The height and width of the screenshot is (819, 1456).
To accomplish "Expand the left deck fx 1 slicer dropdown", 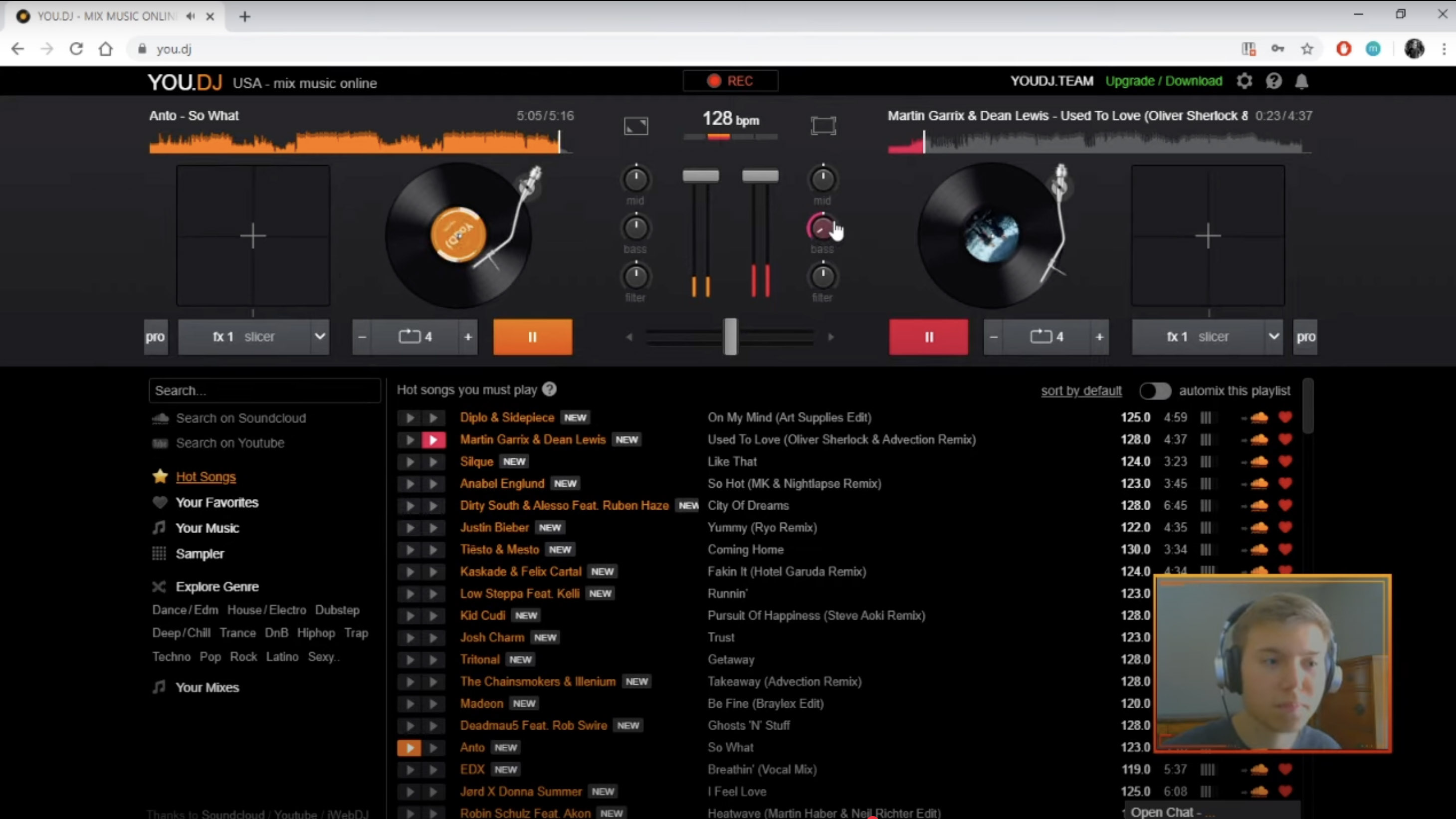I will (319, 337).
